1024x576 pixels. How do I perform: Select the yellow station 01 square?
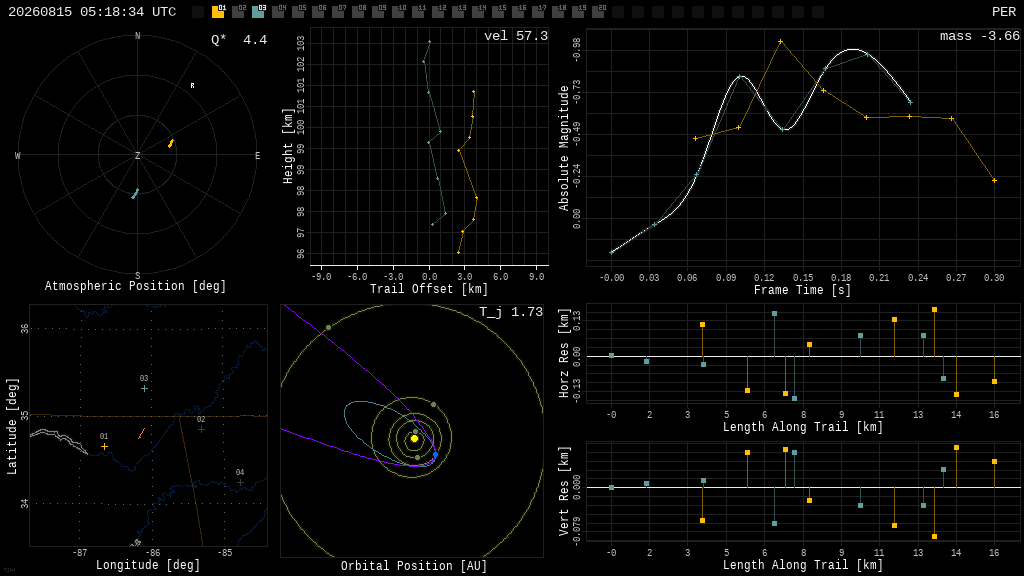click(218, 12)
